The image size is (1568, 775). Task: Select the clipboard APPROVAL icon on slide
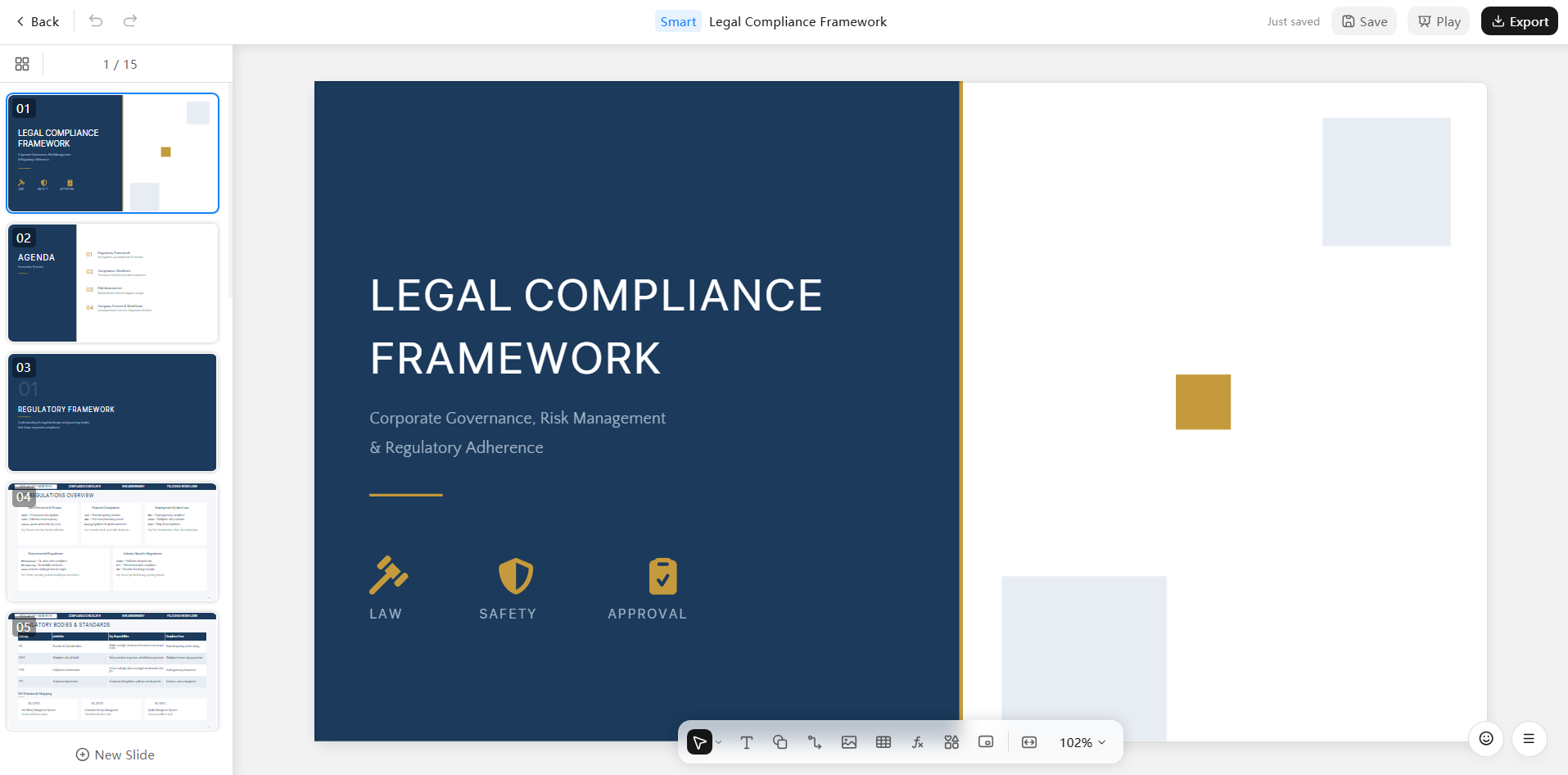click(x=663, y=576)
